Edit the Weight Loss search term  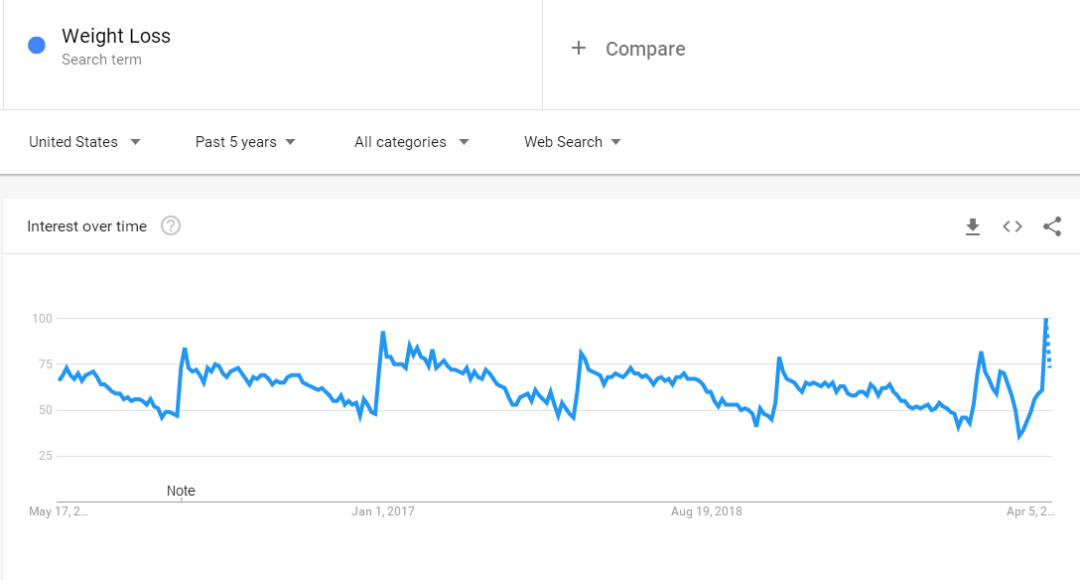[116, 36]
